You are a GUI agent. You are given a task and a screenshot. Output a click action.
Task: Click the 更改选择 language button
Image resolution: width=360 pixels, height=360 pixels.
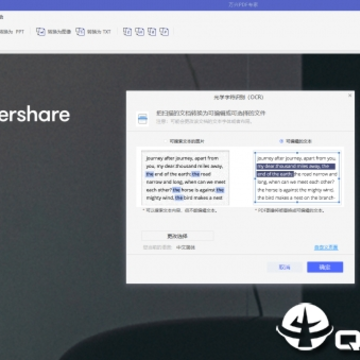pyautogui.click(x=177, y=236)
